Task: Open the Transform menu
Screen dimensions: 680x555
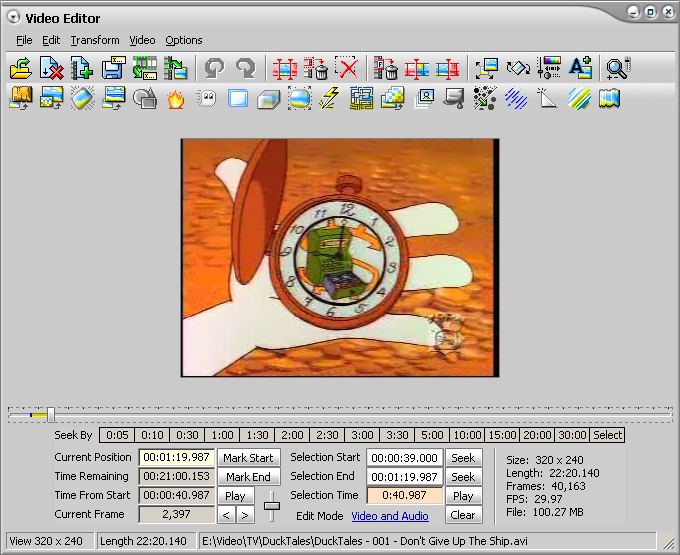Action: pos(95,40)
